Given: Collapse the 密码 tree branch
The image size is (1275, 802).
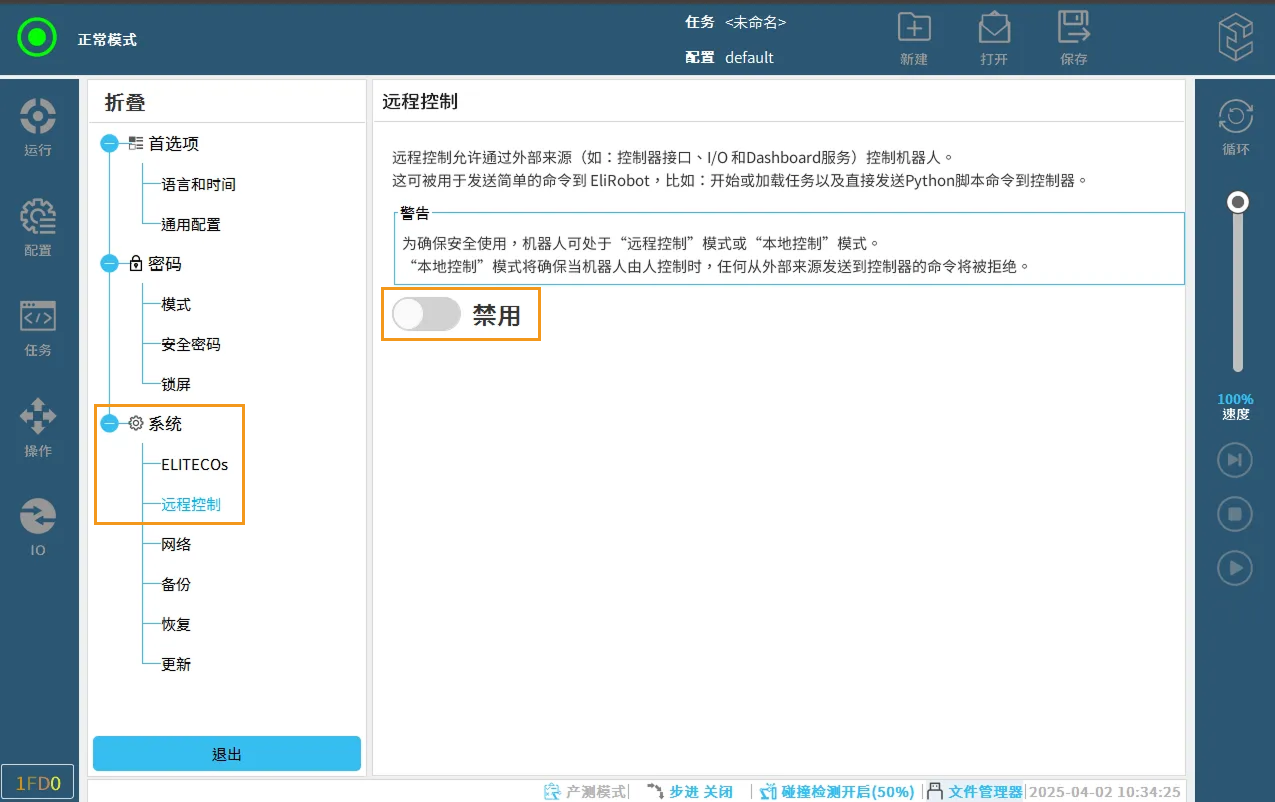Looking at the screenshot, I should click(108, 263).
